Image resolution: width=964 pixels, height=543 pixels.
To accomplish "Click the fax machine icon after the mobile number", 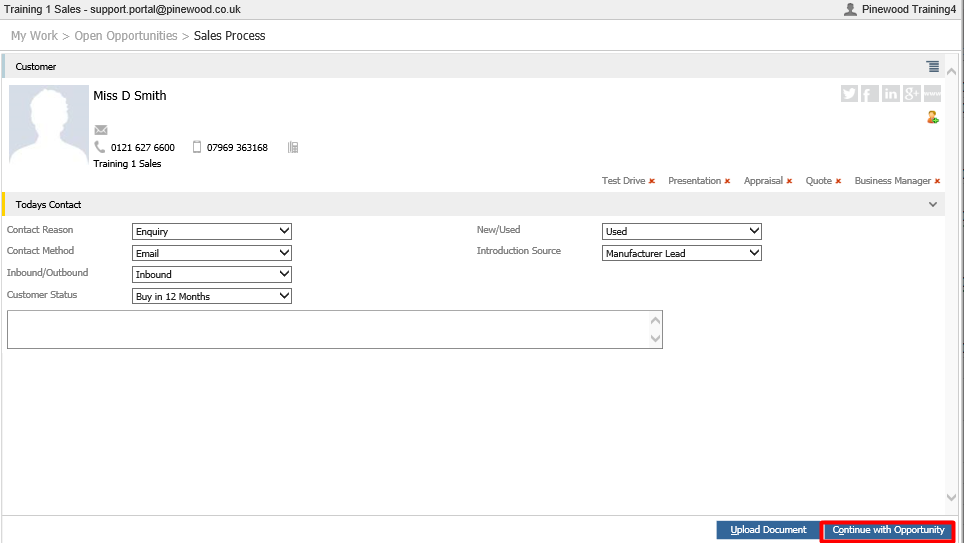I will [x=293, y=147].
